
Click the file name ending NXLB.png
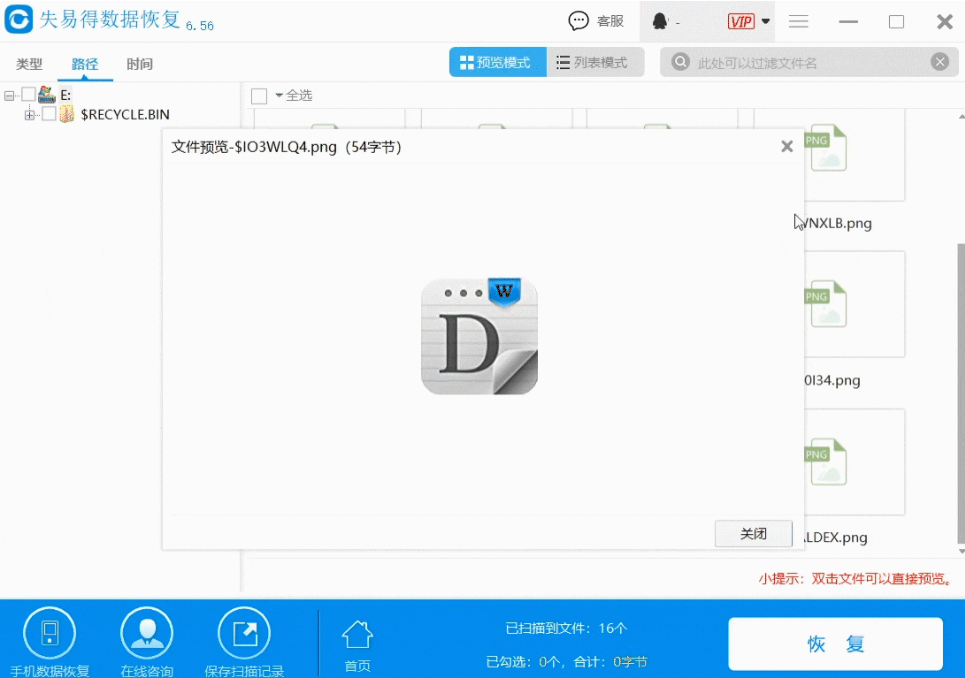click(x=838, y=223)
